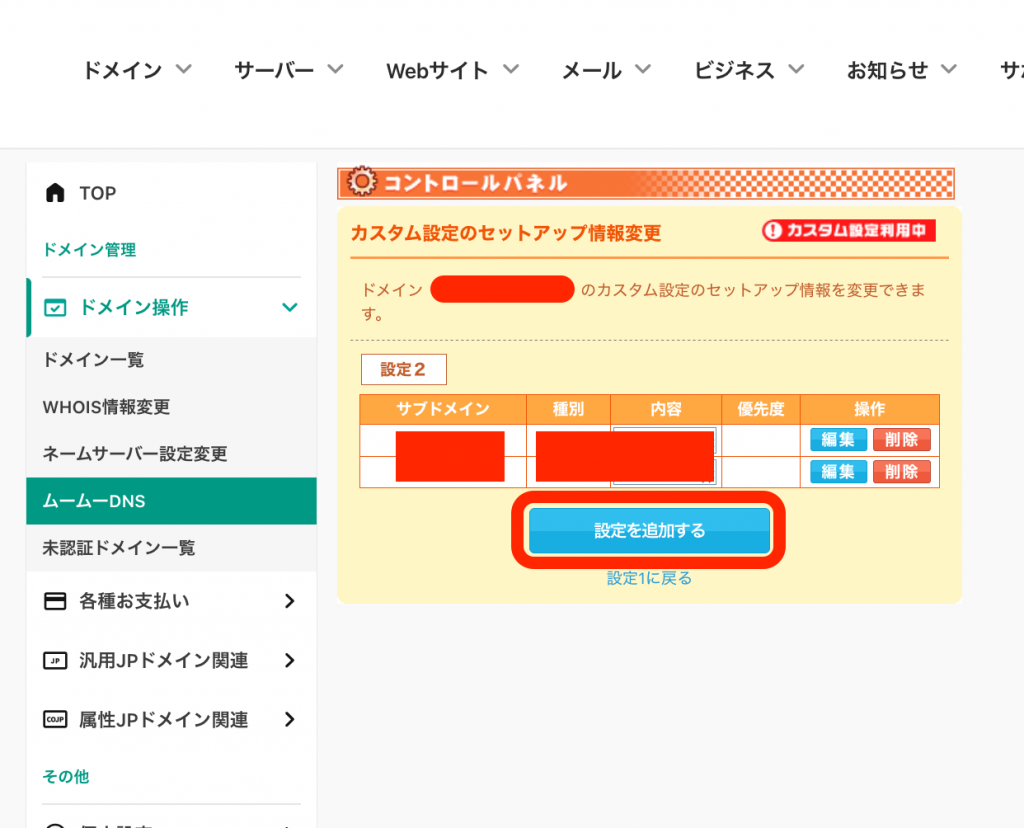Click the TOP home icon
1024x828 pixels.
(58, 192)
